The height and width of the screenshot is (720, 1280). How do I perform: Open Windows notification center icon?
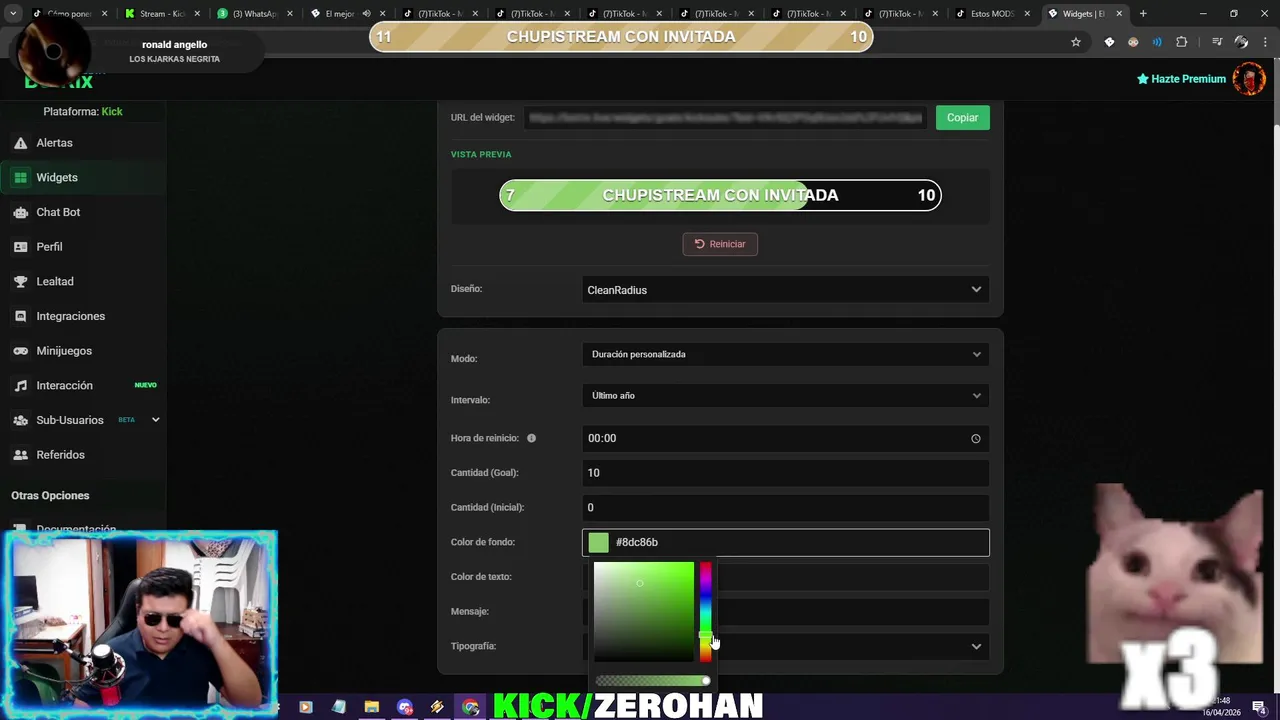point(1259,707)
